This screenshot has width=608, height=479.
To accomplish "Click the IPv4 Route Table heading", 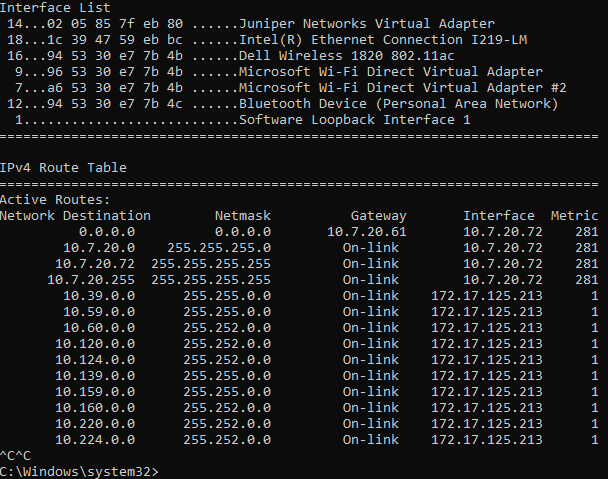I will coord(63,168).
